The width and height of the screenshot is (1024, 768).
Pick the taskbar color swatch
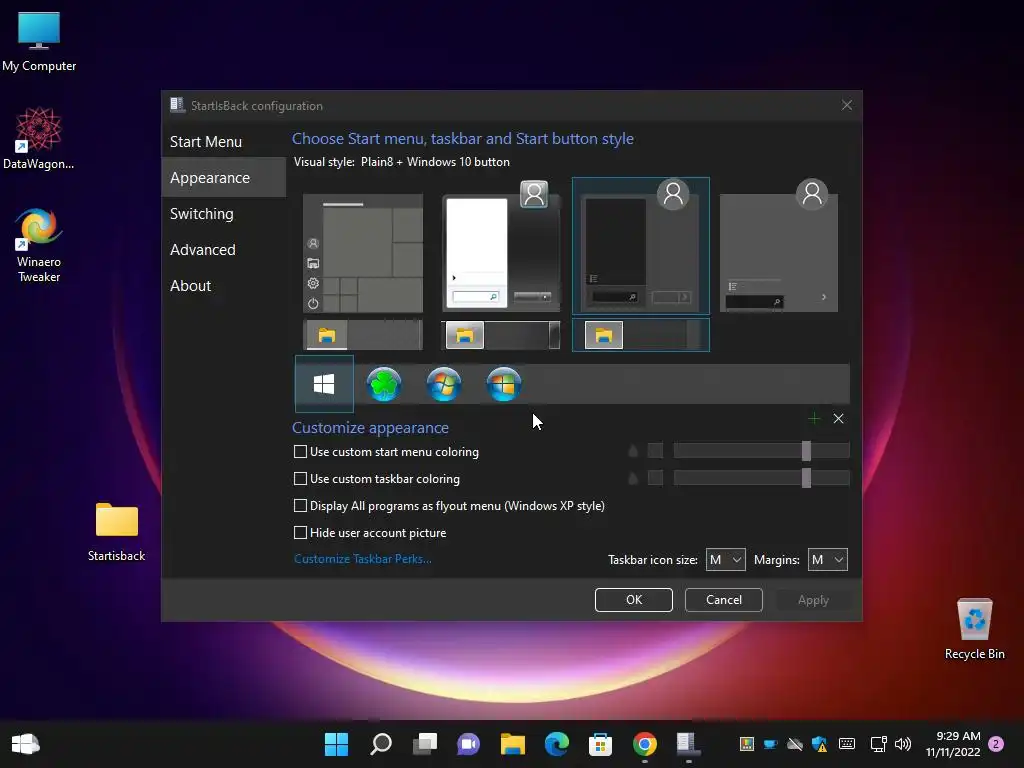click(655, 478)
